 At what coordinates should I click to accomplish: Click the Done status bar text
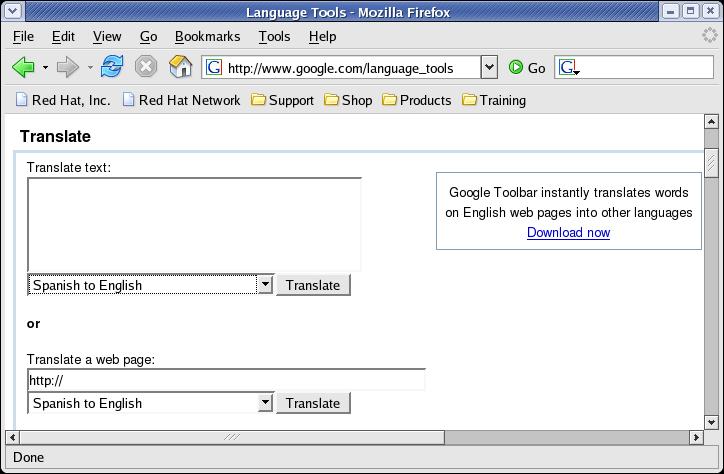coord(29,457)
